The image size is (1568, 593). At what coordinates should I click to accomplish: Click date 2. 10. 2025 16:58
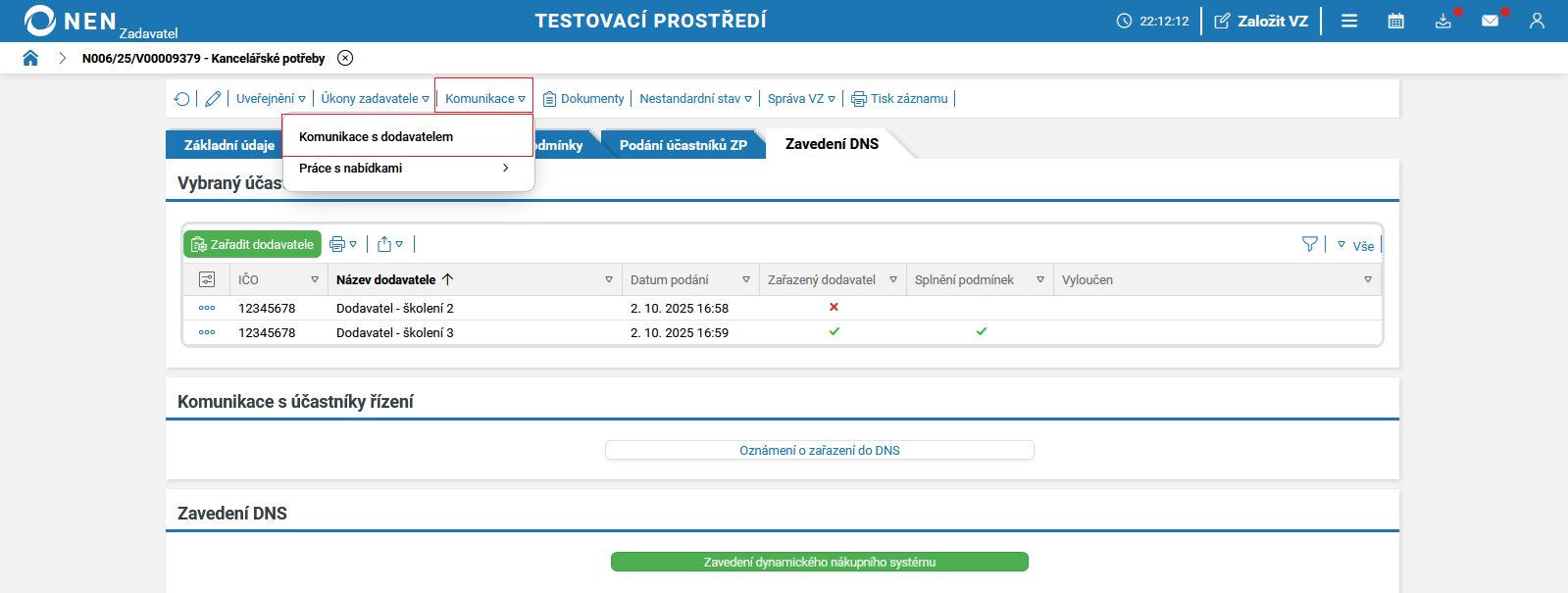680,308
